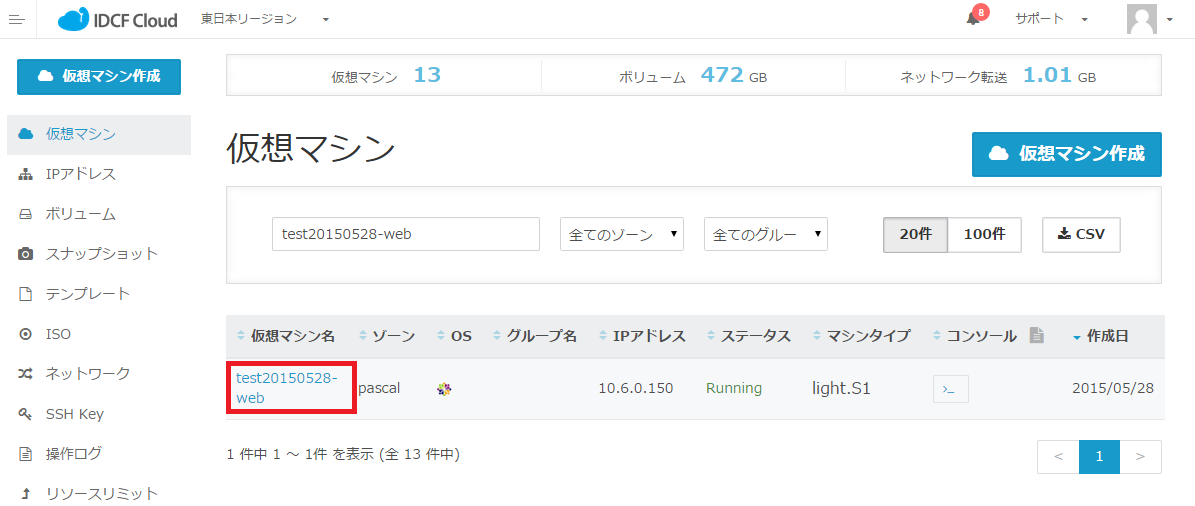Show 20件 results per page
This screenshot has height=506, width=1195.
click(915, 234)
